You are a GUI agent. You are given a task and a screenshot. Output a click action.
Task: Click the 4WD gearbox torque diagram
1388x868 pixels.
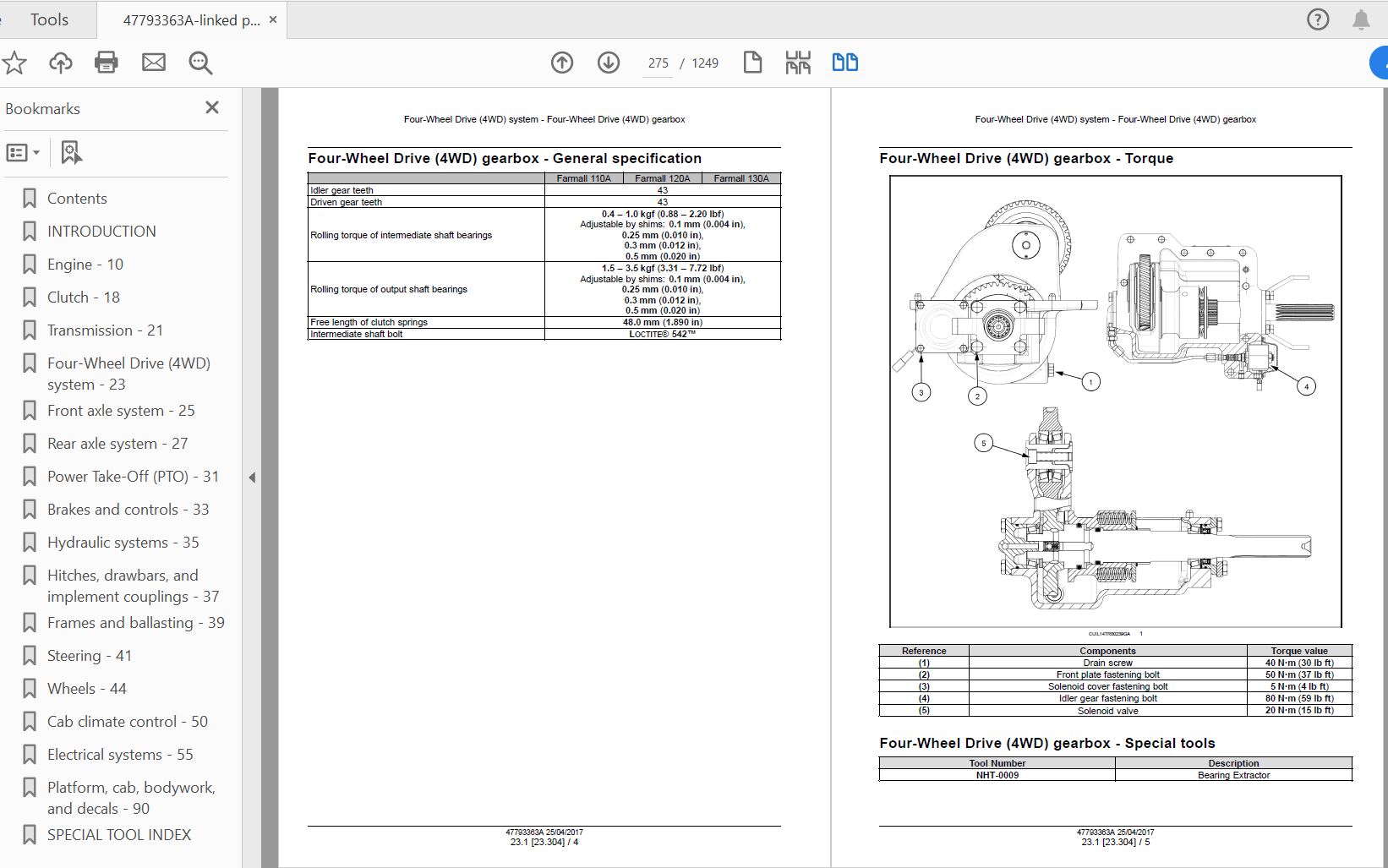pyautogui.click(x=1115, y=401)
